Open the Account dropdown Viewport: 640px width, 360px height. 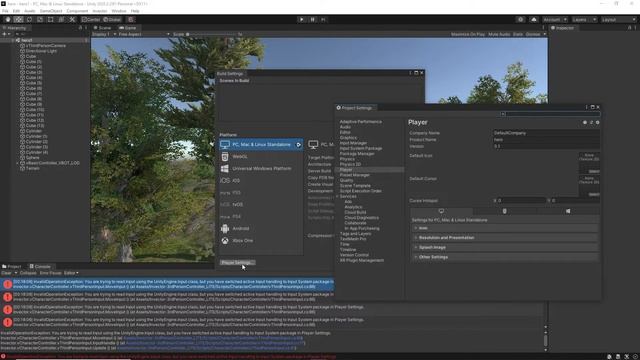pos(555,20)
